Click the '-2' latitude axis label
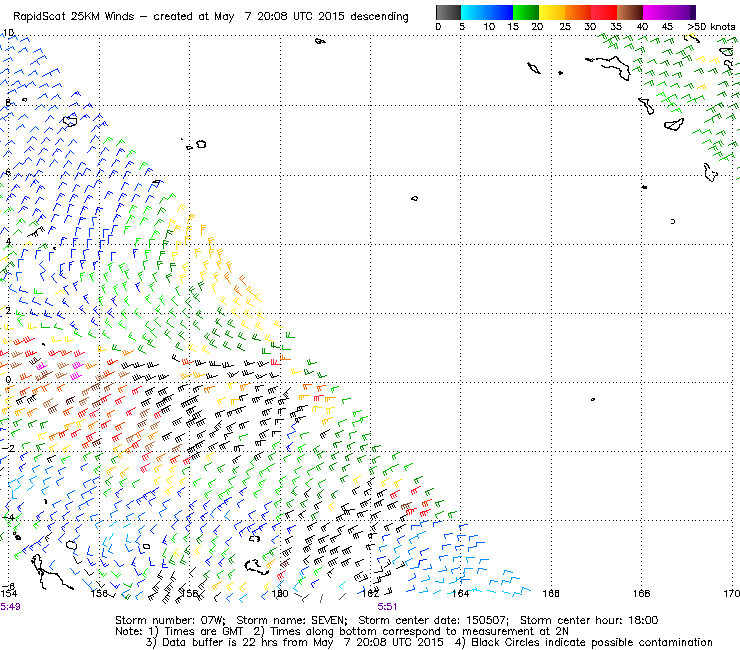740x650 pixels. coord(8,448)
